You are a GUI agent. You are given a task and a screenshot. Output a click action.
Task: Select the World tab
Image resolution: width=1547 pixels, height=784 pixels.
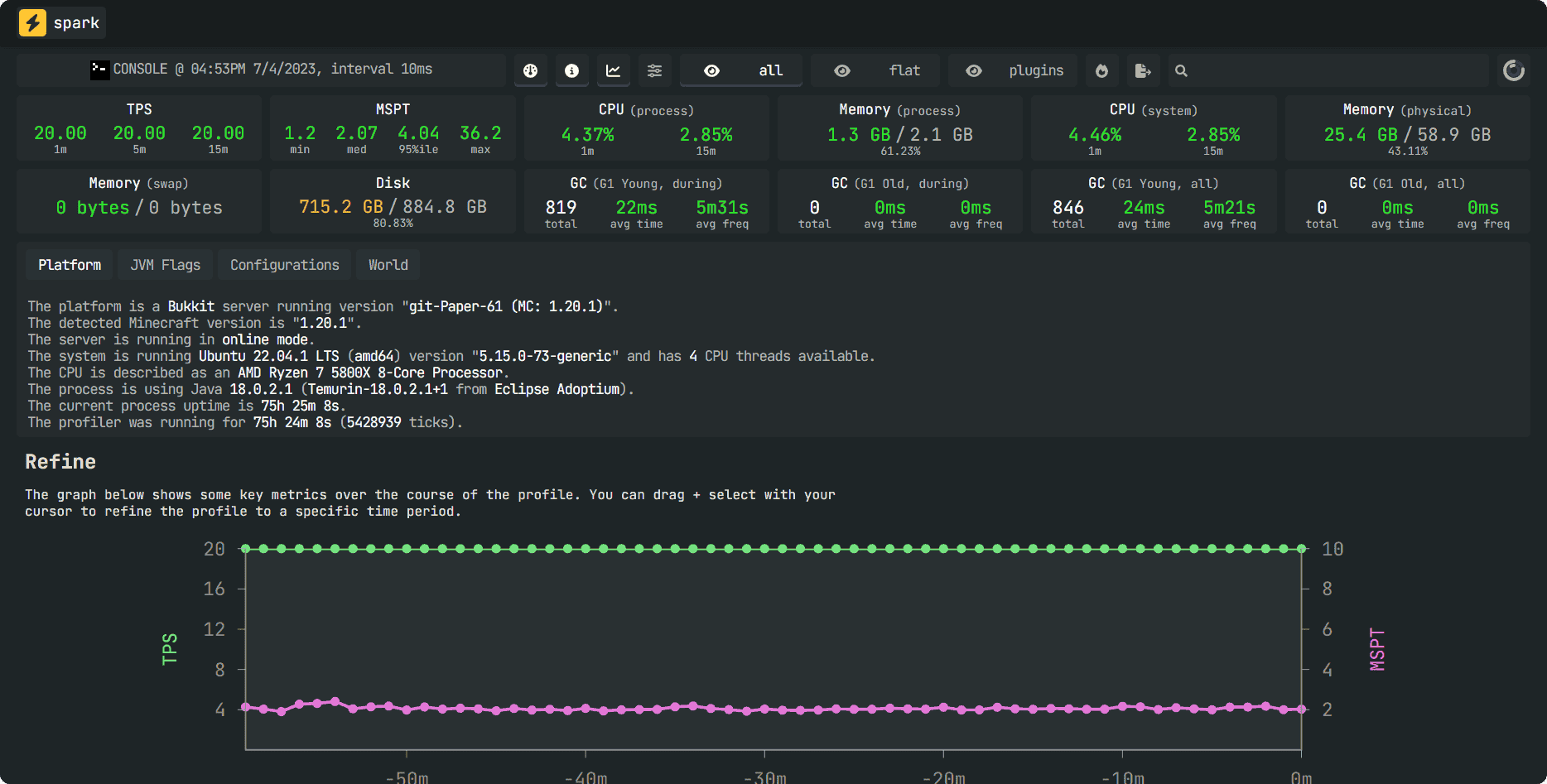(x=388, y=265)
